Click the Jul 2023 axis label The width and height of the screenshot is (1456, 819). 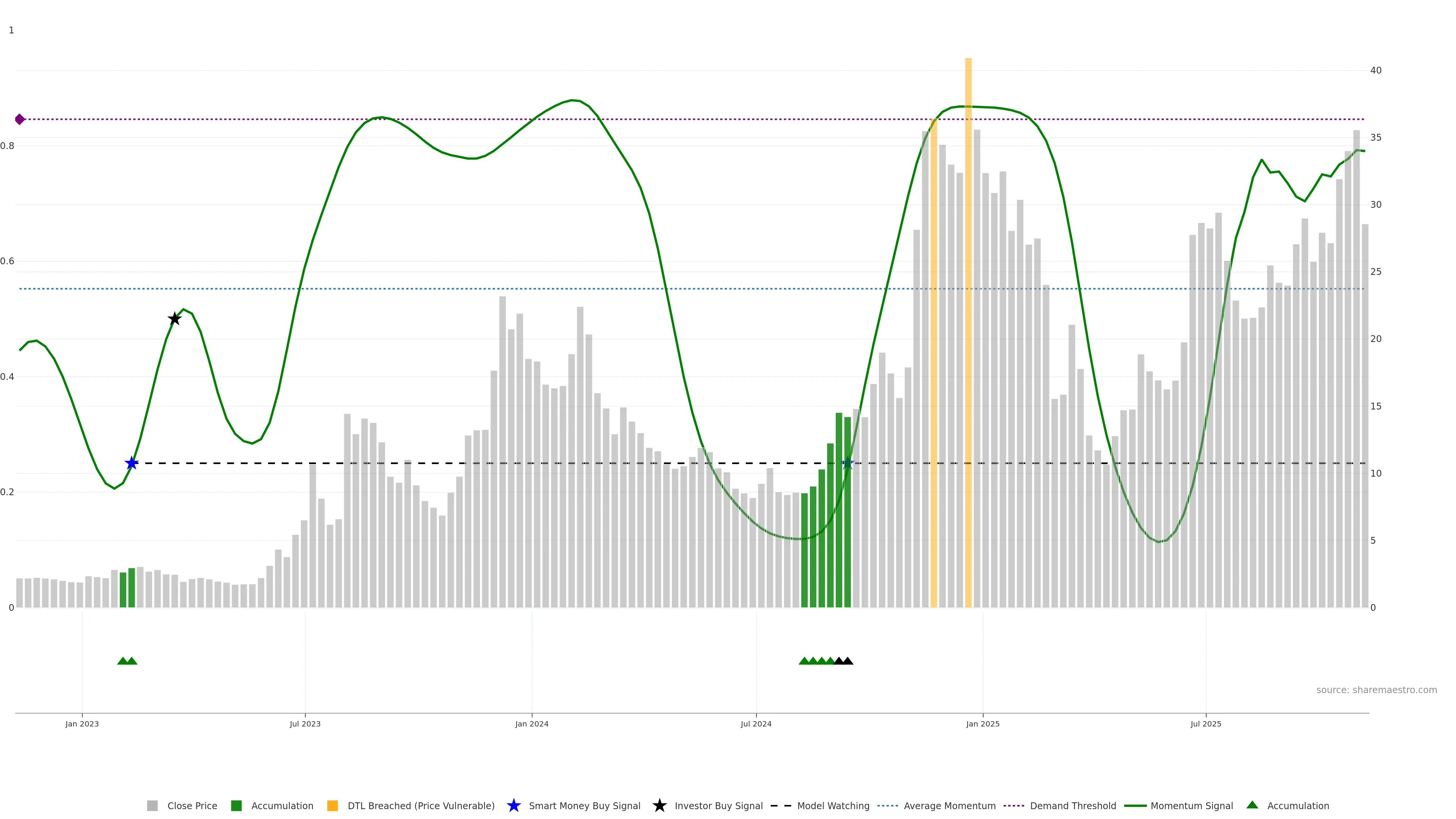tap(305, 723)
